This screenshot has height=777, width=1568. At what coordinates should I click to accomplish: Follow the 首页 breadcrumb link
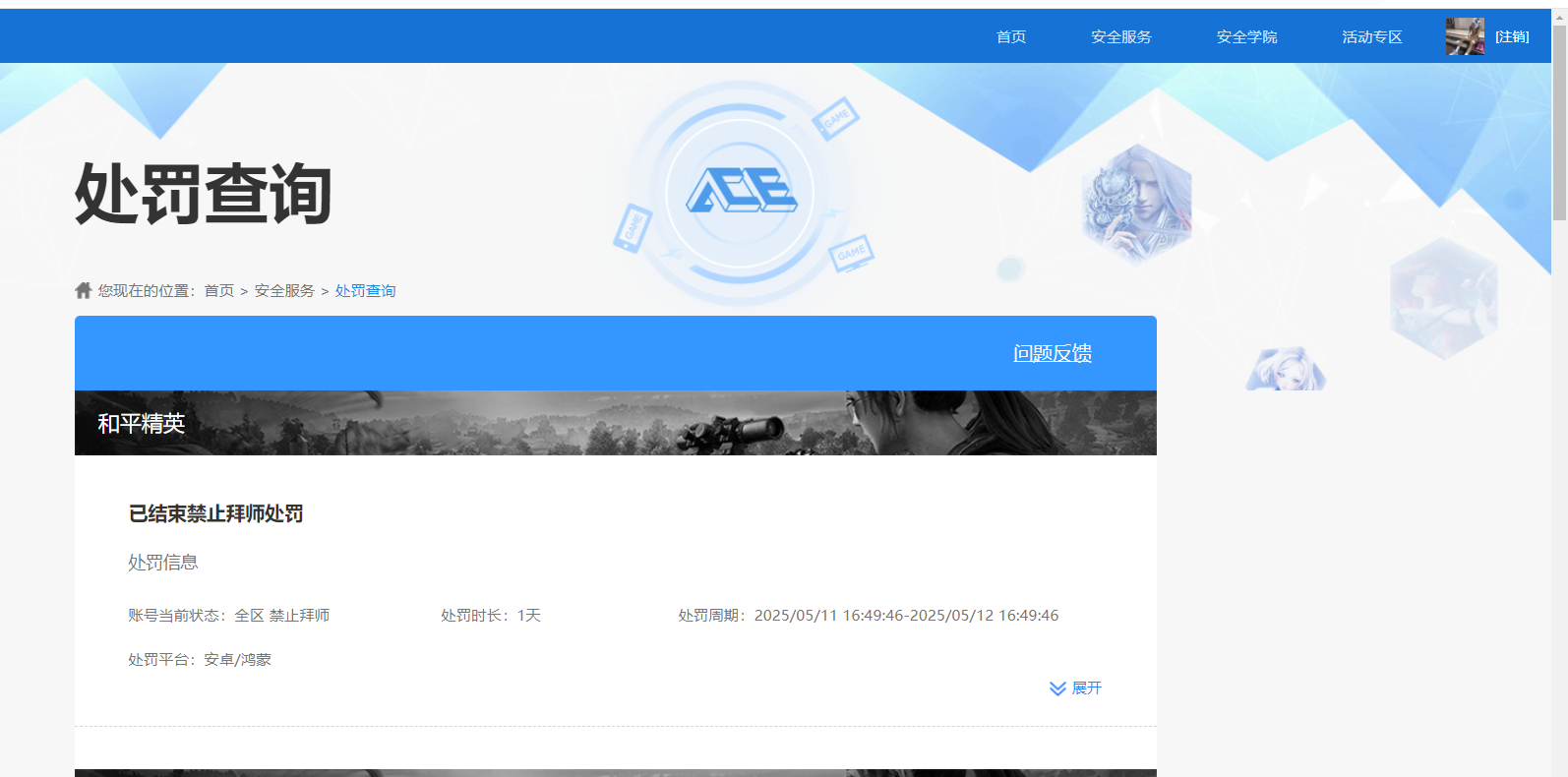pos(218,291)
